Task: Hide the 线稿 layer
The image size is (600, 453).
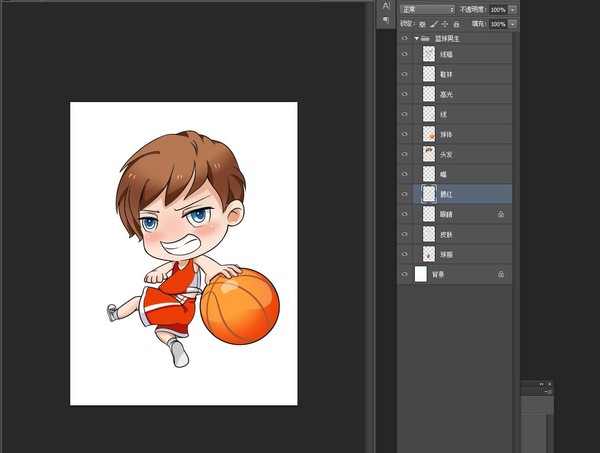Action: (x=404, y=54)
